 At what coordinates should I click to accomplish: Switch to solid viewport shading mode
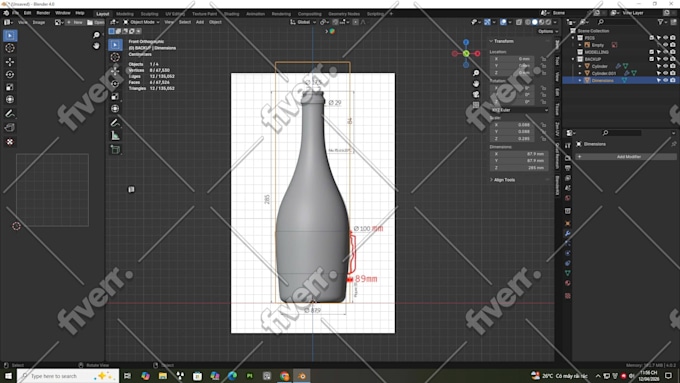pos(535,22)
